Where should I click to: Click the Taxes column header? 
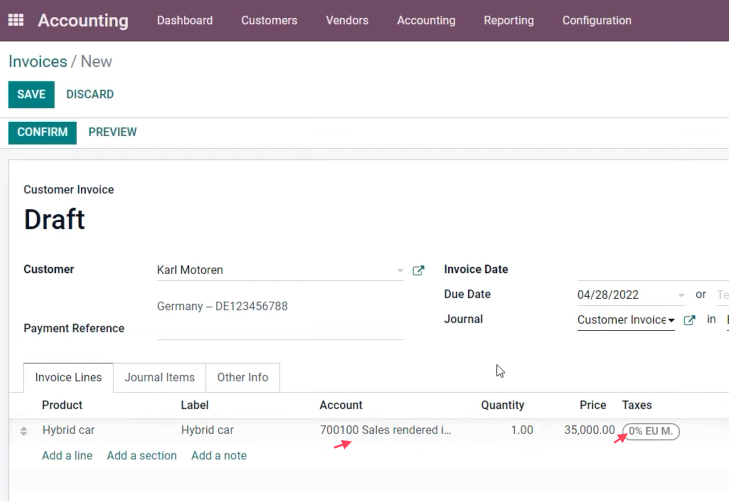(x=637, y=405)
